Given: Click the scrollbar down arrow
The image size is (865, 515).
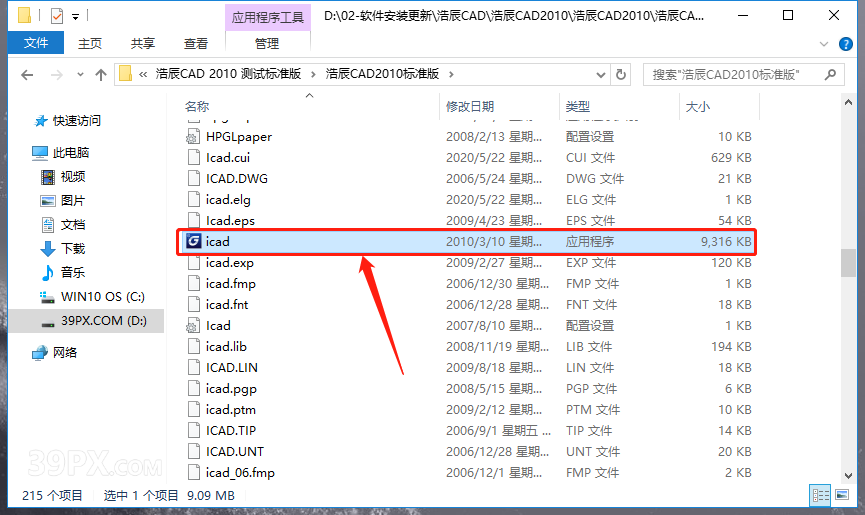Looking at the screenshot, I should (x=848, y=475).
